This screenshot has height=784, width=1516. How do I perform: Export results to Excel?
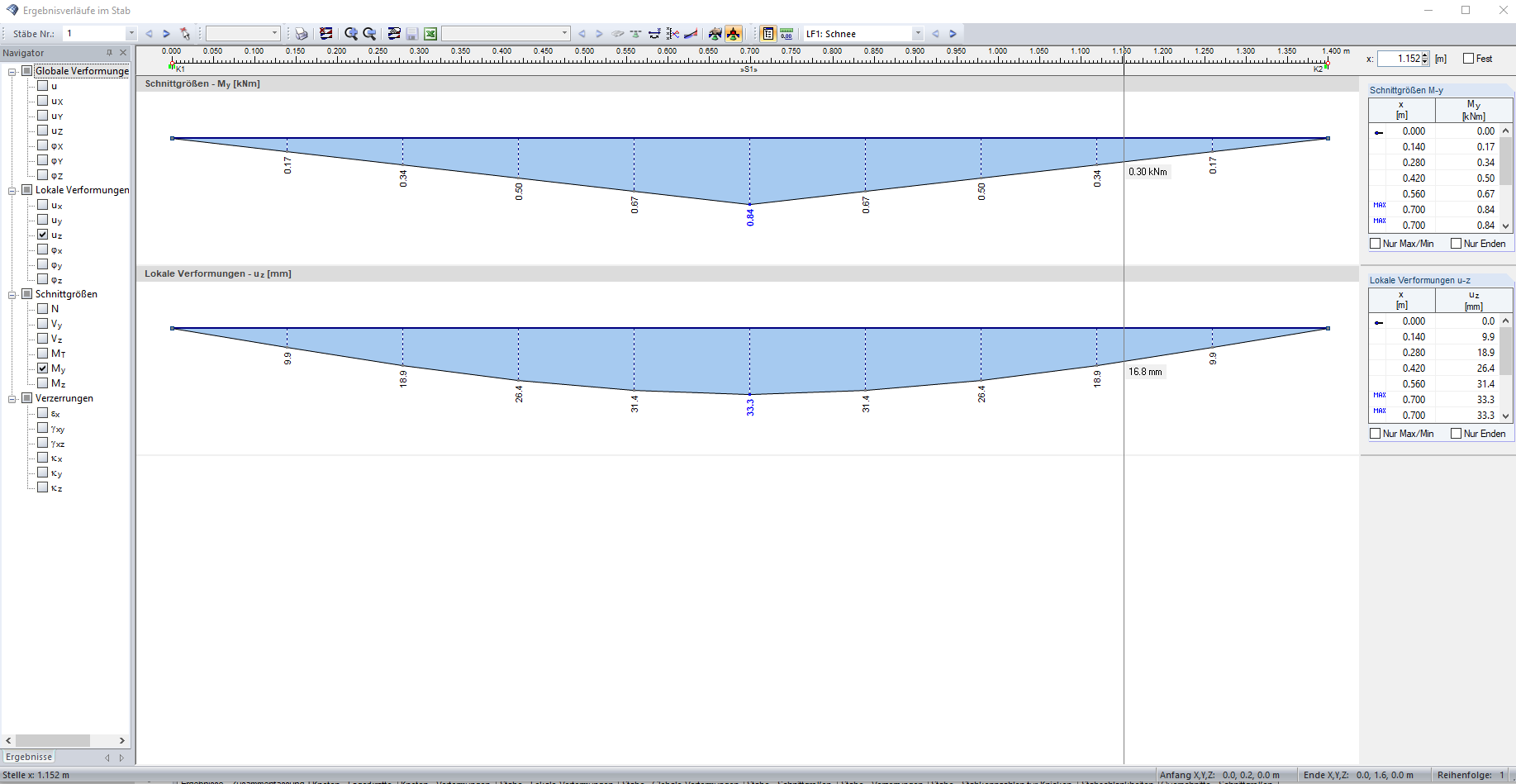pyautogui.click(x=430, y=34)
